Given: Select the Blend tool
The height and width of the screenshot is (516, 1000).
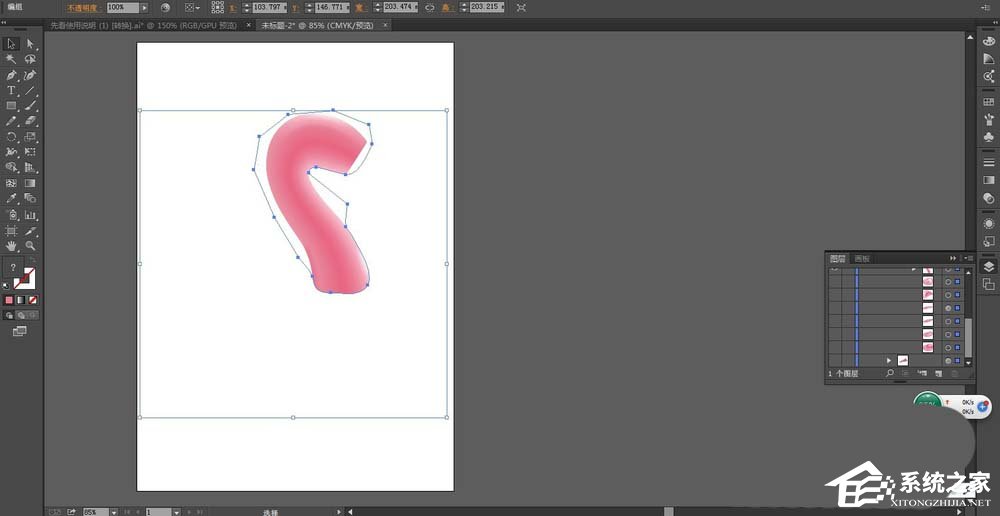Looking at the screenshot, I should coord(30,198).
